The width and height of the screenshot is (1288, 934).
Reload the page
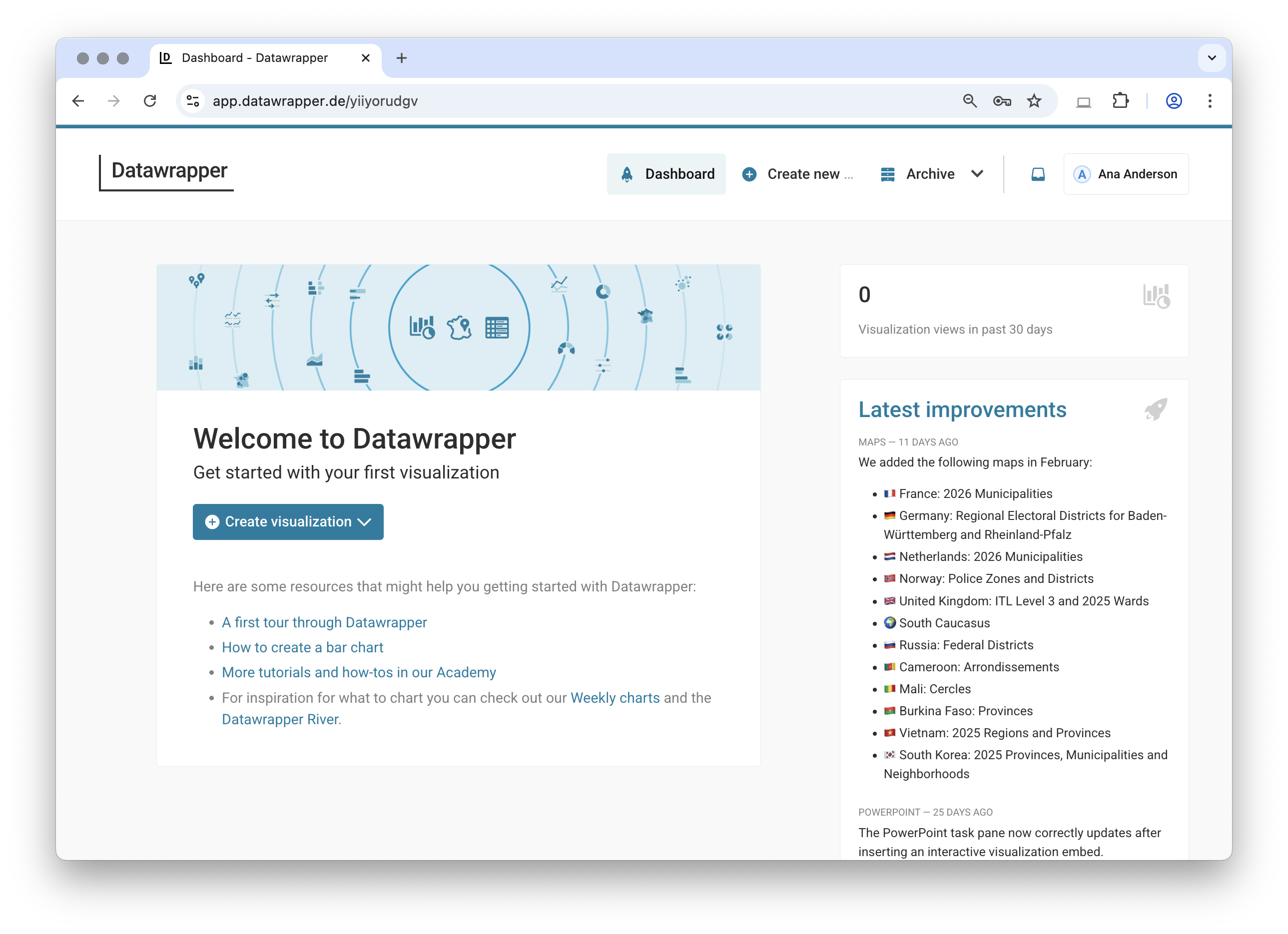[x=150, y=101]
